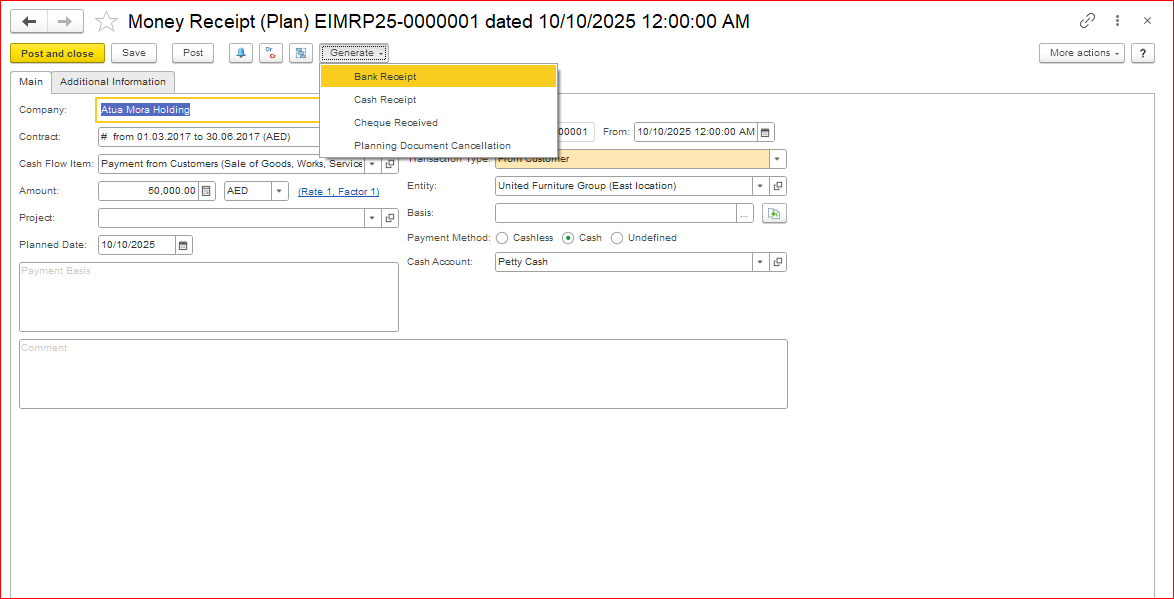The image size is (1174, 599).
Task: Expand the AED currency dropdown
Action: [x=279, y=191]
